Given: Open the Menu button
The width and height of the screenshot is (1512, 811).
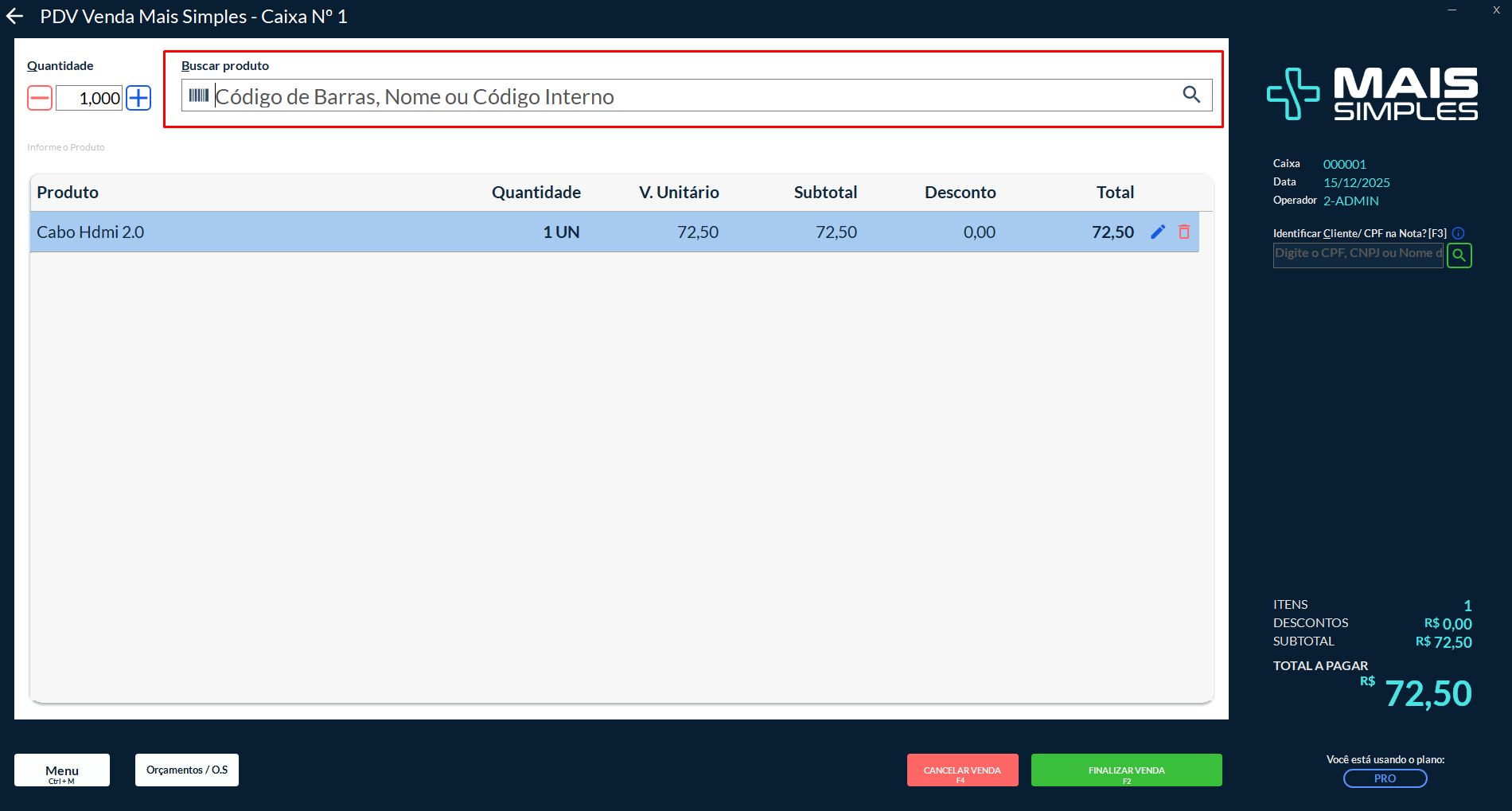Looking at the screenshot, I should click(x=62, y=770).
